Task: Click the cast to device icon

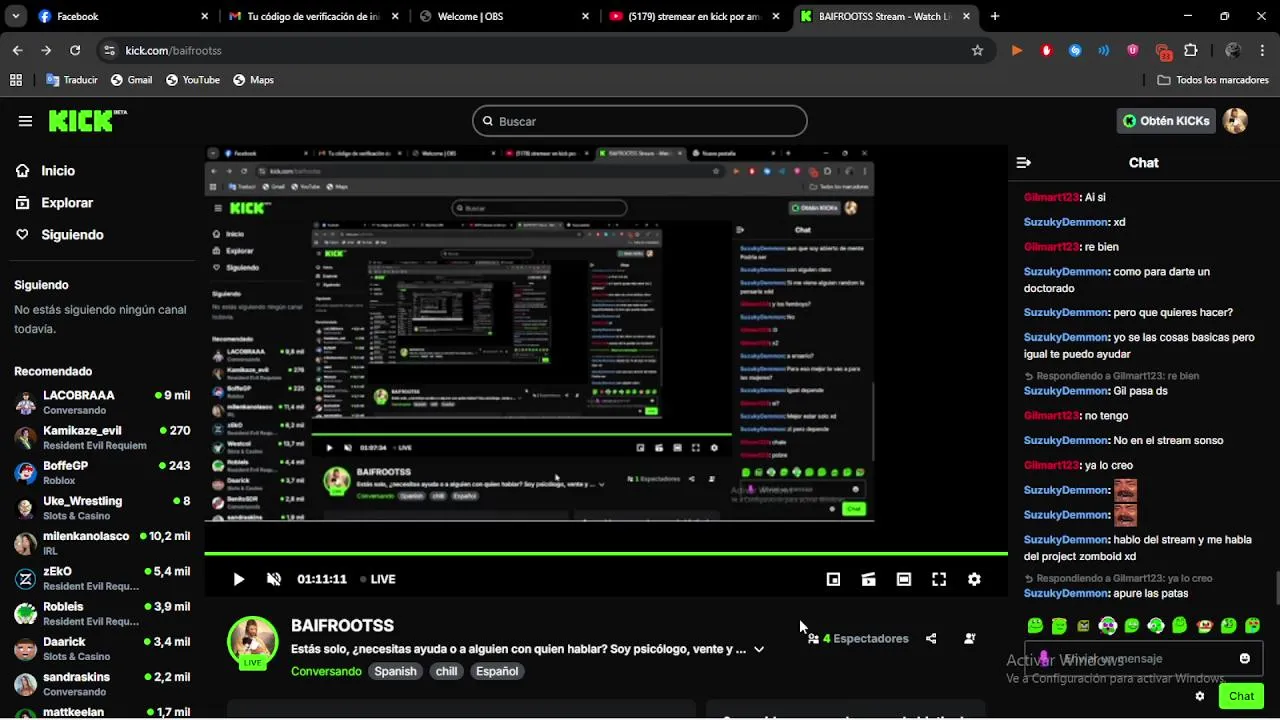Action: click(868, 579)
